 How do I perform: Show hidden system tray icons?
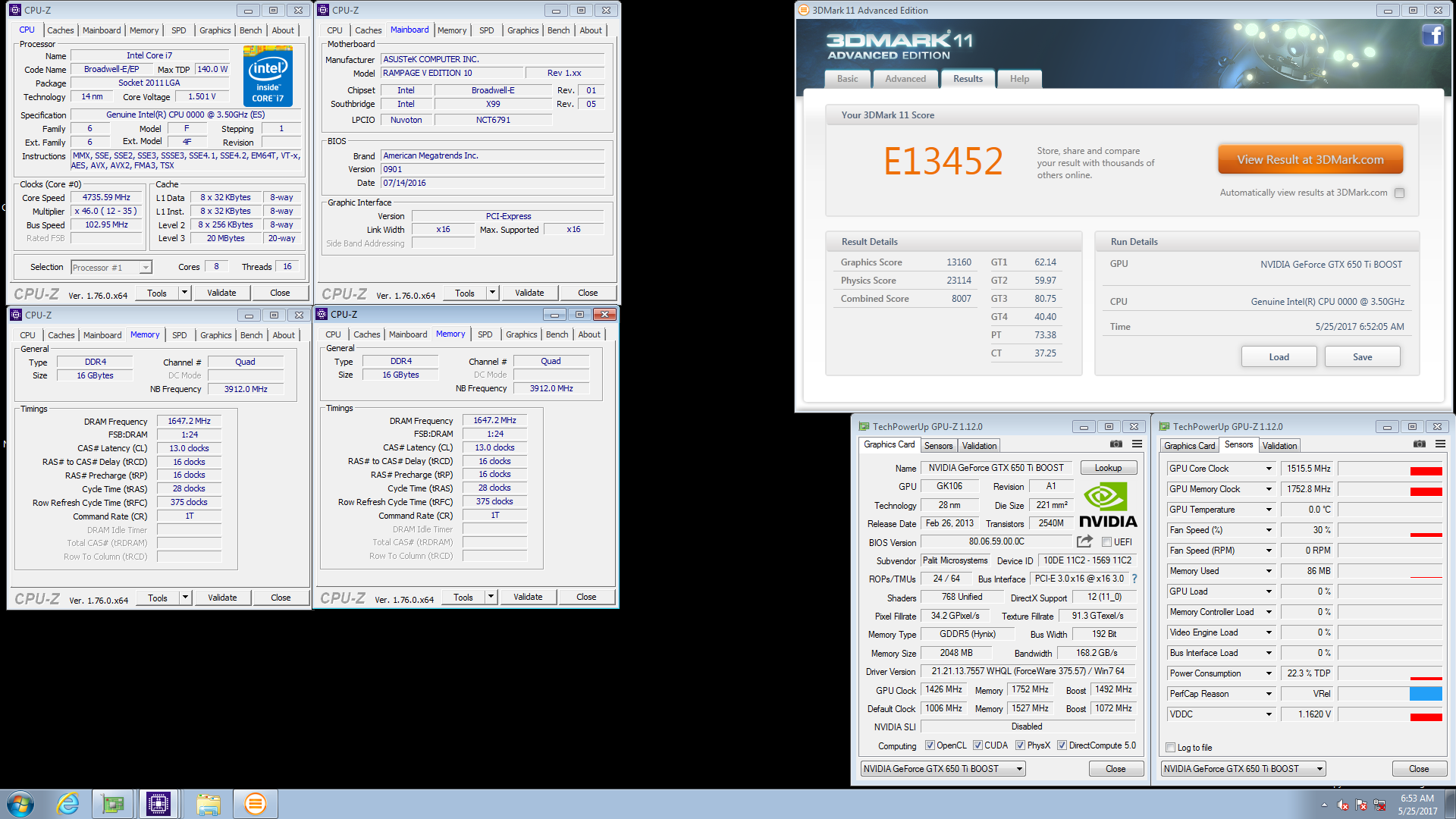pos(1324,805)
